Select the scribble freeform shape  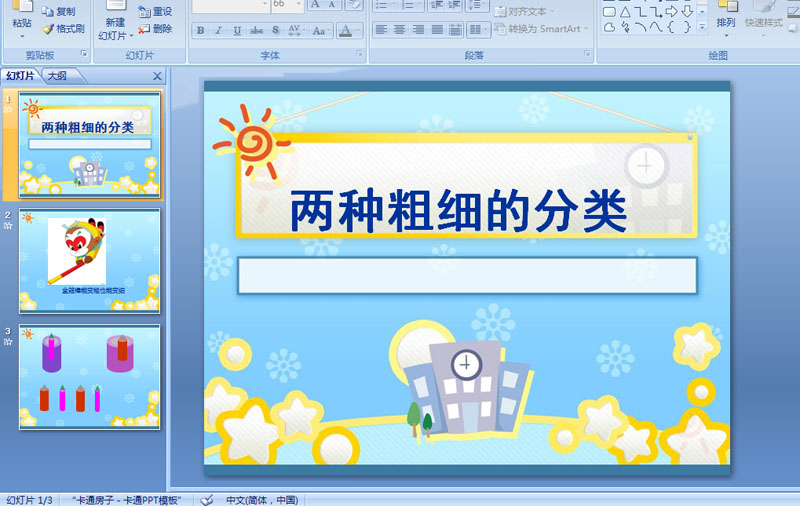point(625,27)
